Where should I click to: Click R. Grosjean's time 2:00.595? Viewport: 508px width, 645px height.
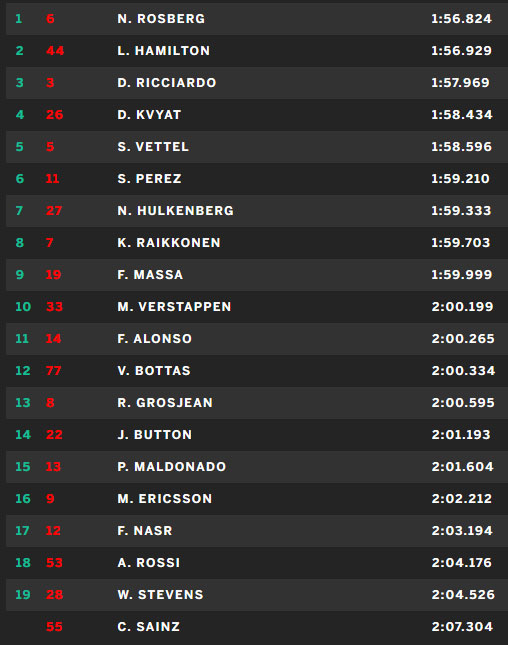click(x=463, y=403)
